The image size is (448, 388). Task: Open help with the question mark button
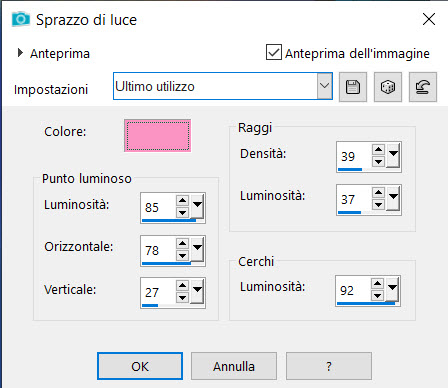click(329, 366)
